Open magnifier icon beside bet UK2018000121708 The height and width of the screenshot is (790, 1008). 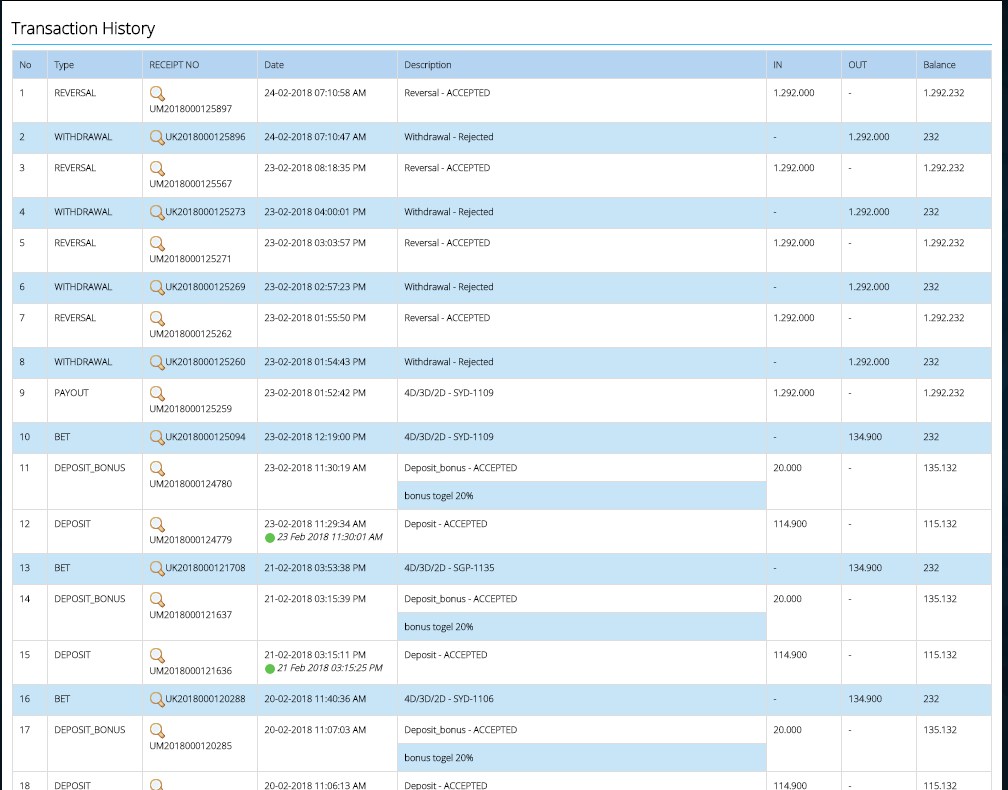tap(157, 568)
